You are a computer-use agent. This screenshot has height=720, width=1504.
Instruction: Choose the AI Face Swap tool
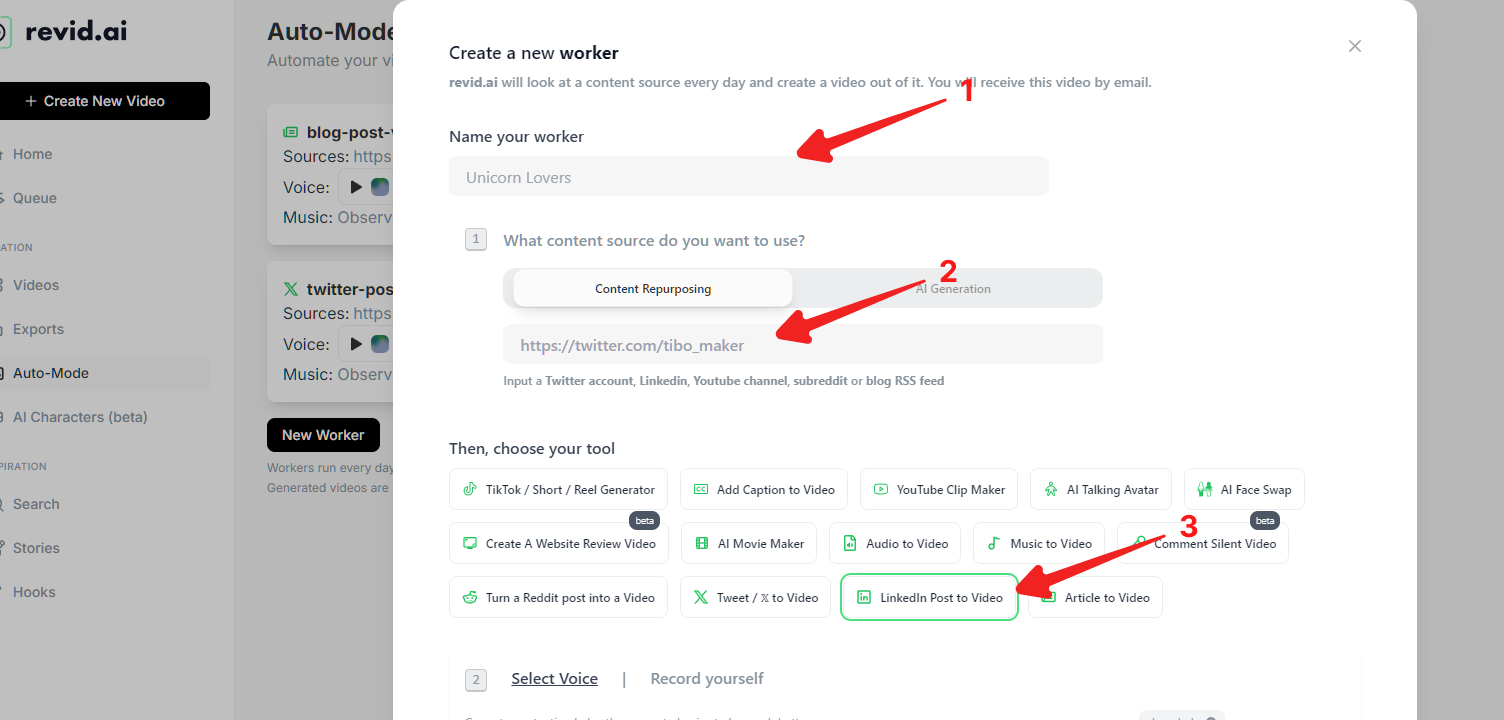[1244, 489]
